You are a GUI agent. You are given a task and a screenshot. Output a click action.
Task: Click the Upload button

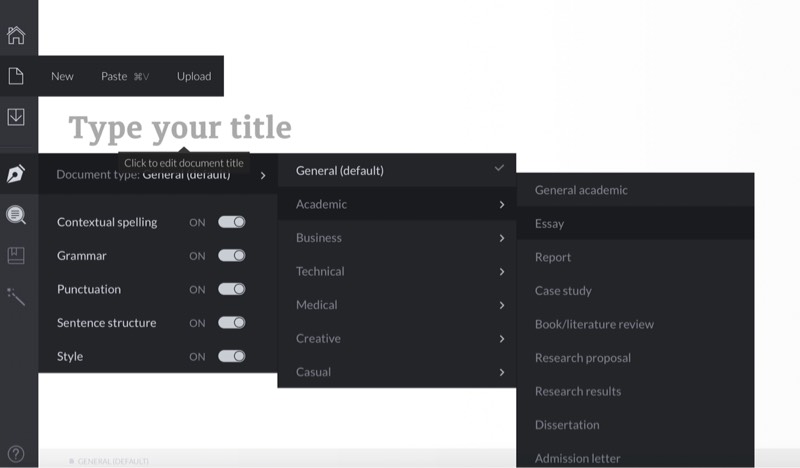pyautogui.click(x=194, y=76)
